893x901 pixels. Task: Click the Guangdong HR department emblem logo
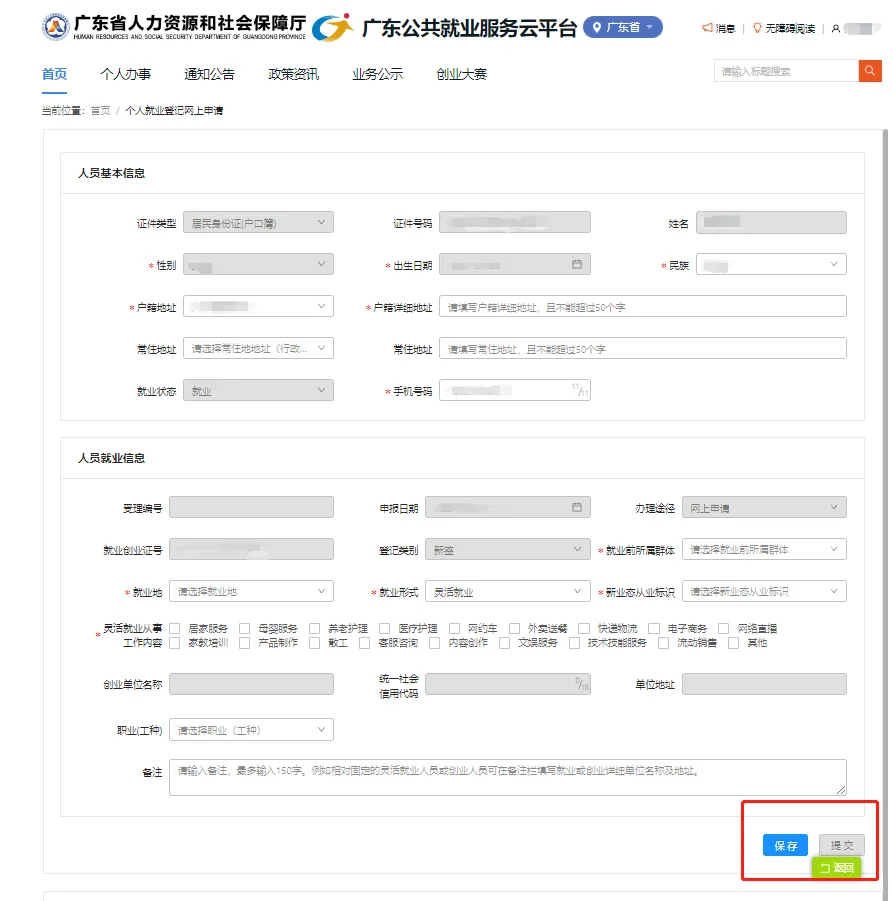pos(56,27)
